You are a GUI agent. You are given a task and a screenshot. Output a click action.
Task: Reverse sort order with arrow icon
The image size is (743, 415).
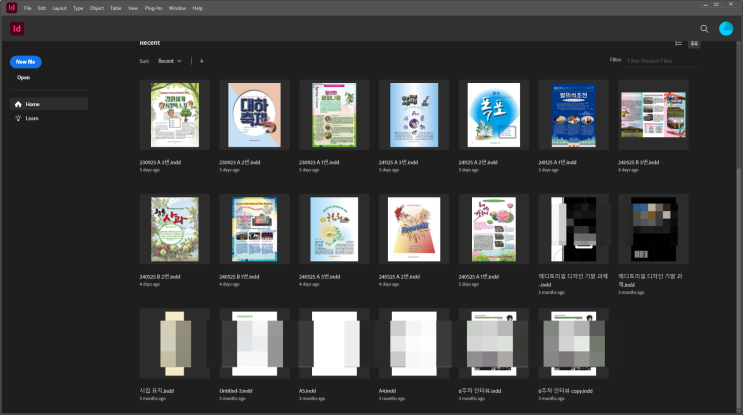click(201, 61)
